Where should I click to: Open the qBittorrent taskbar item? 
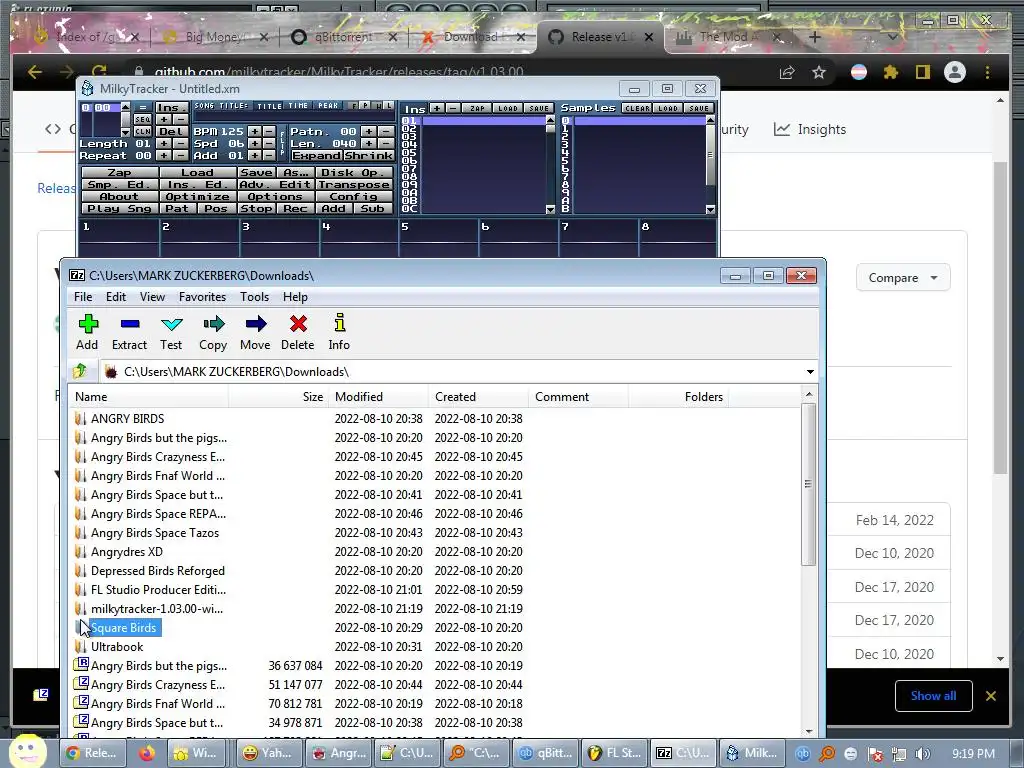click(547, 753)
